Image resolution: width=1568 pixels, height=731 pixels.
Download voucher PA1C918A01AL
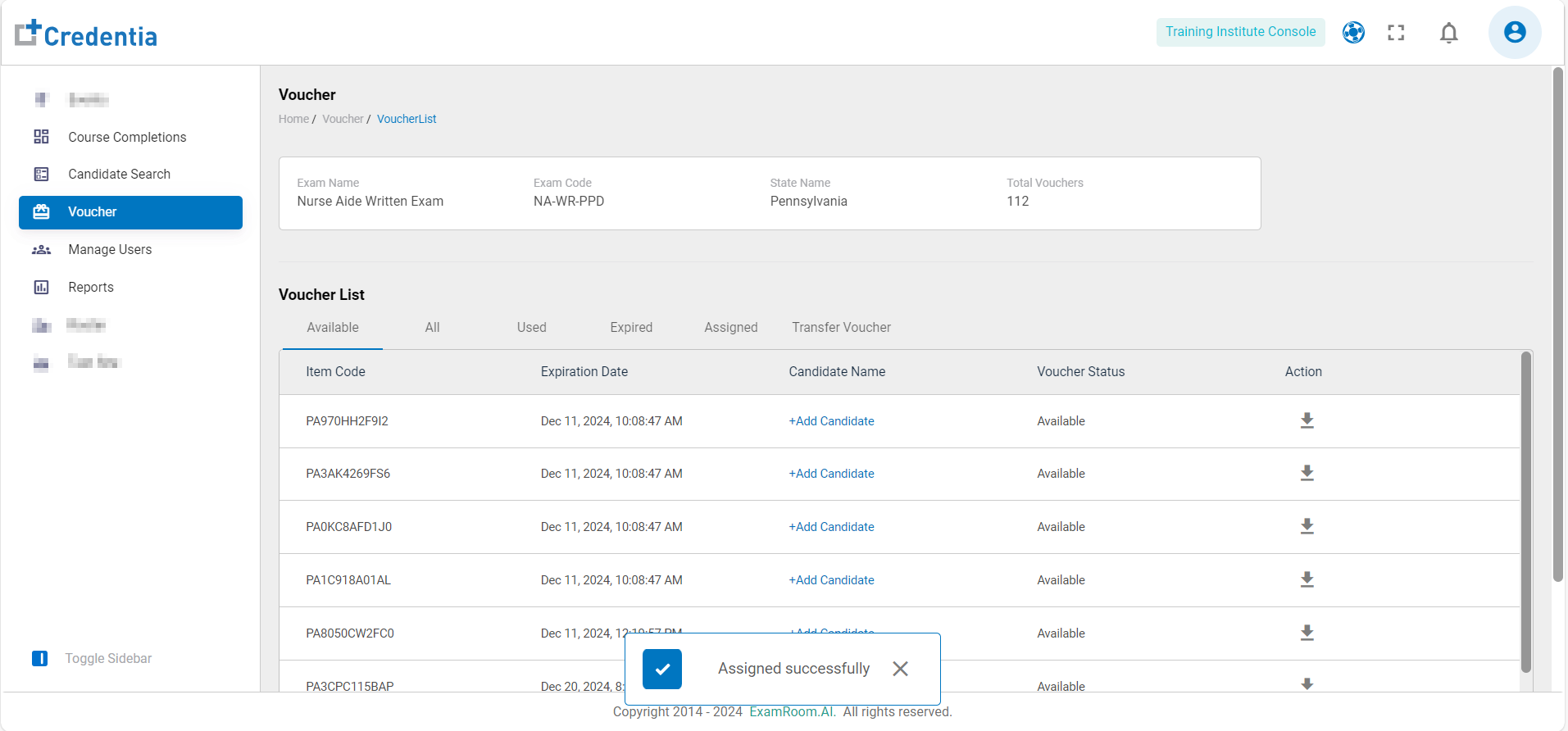[x=1307, y=579]
